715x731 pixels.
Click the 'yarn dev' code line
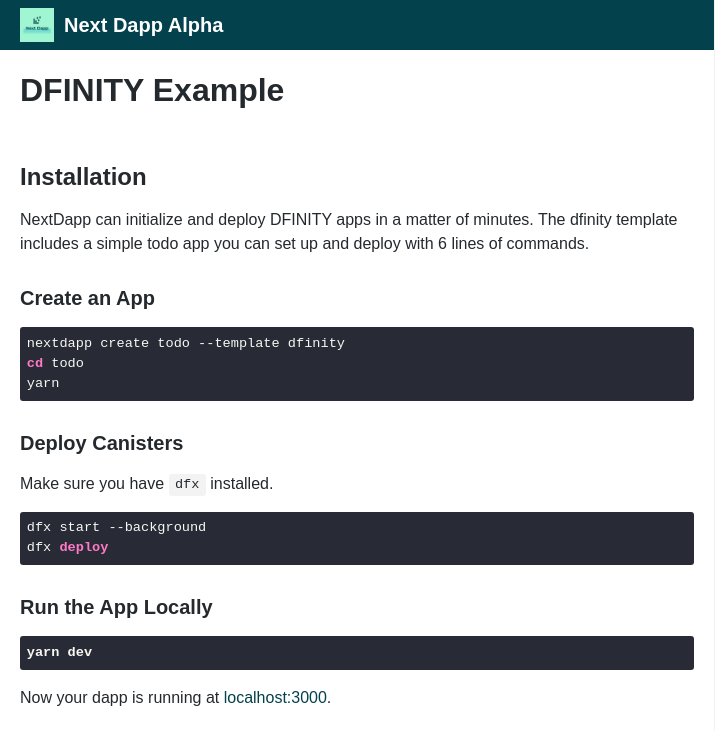tap(59, 652)
